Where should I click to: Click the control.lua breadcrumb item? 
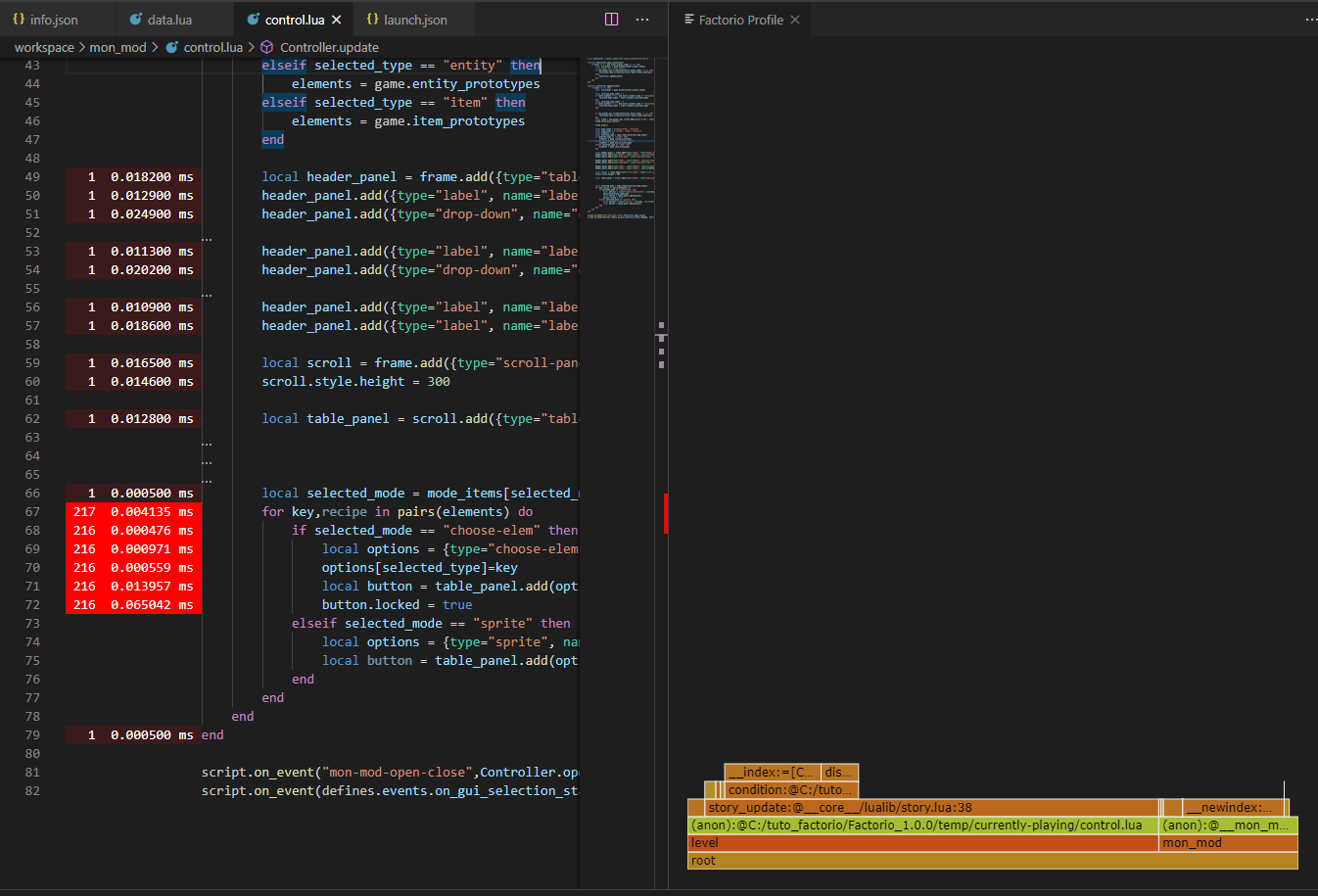pyautogui.click(x=212, y=47)
